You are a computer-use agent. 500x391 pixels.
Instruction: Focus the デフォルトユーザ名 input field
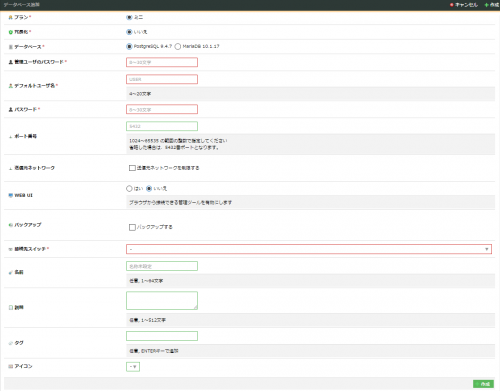162,79
